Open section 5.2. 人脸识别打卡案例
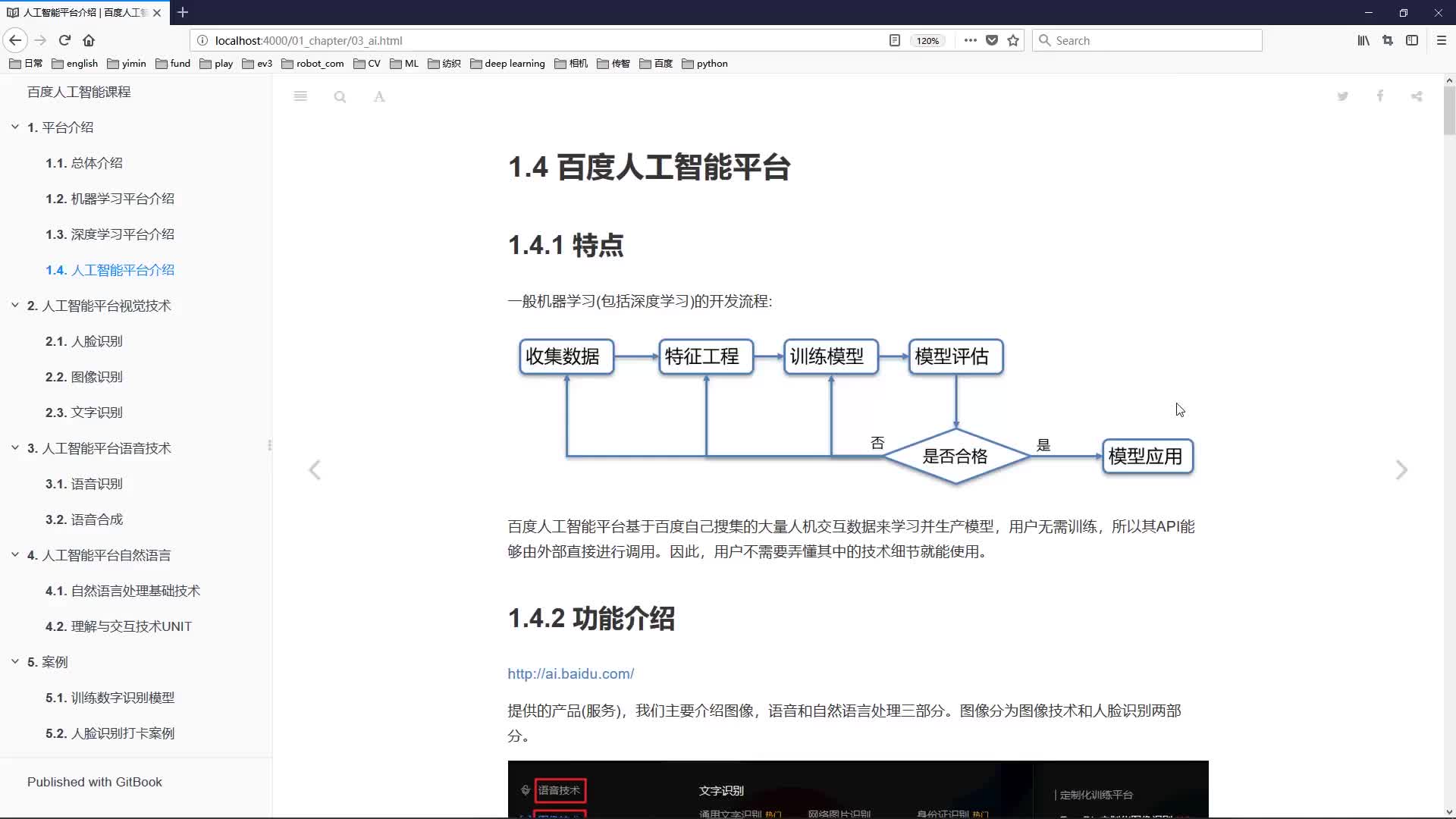The height and width of the screenshot is (819, 1456). (x=110, y=733)
